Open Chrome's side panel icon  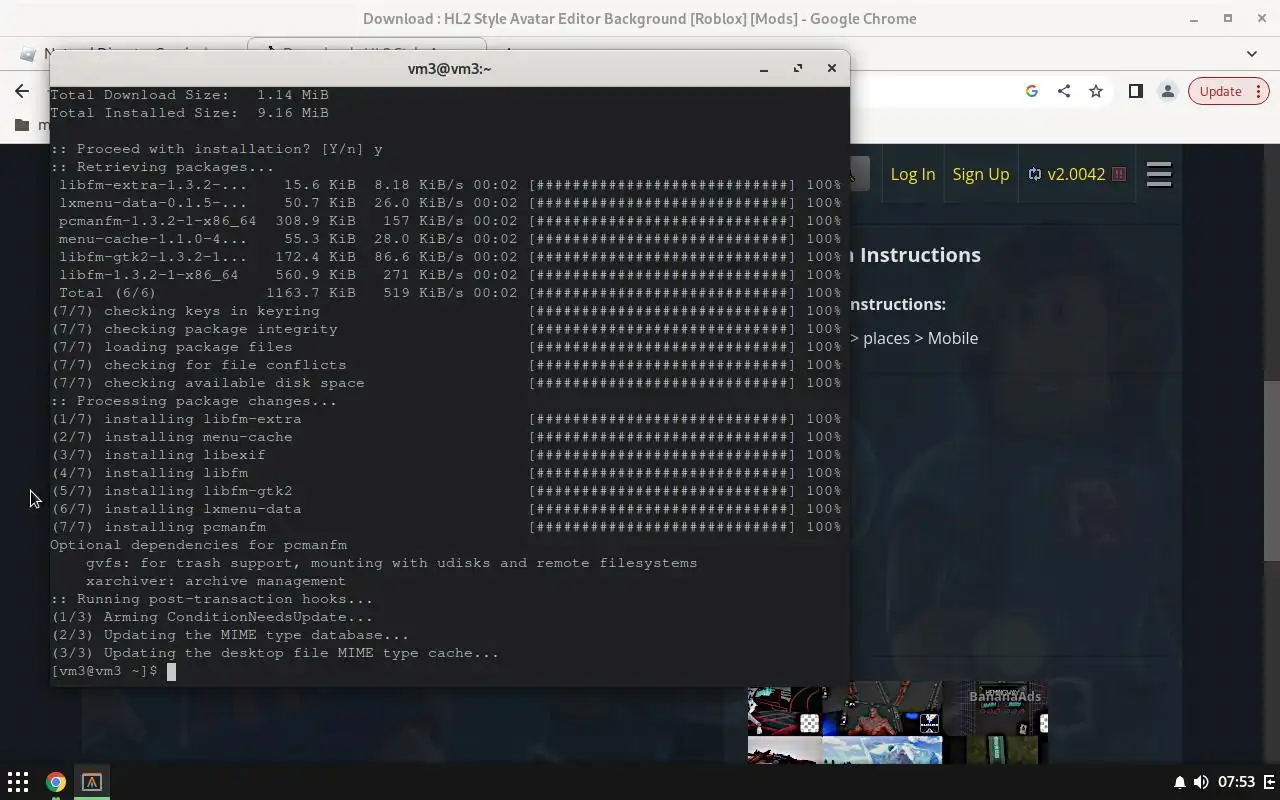point(1135,91)
